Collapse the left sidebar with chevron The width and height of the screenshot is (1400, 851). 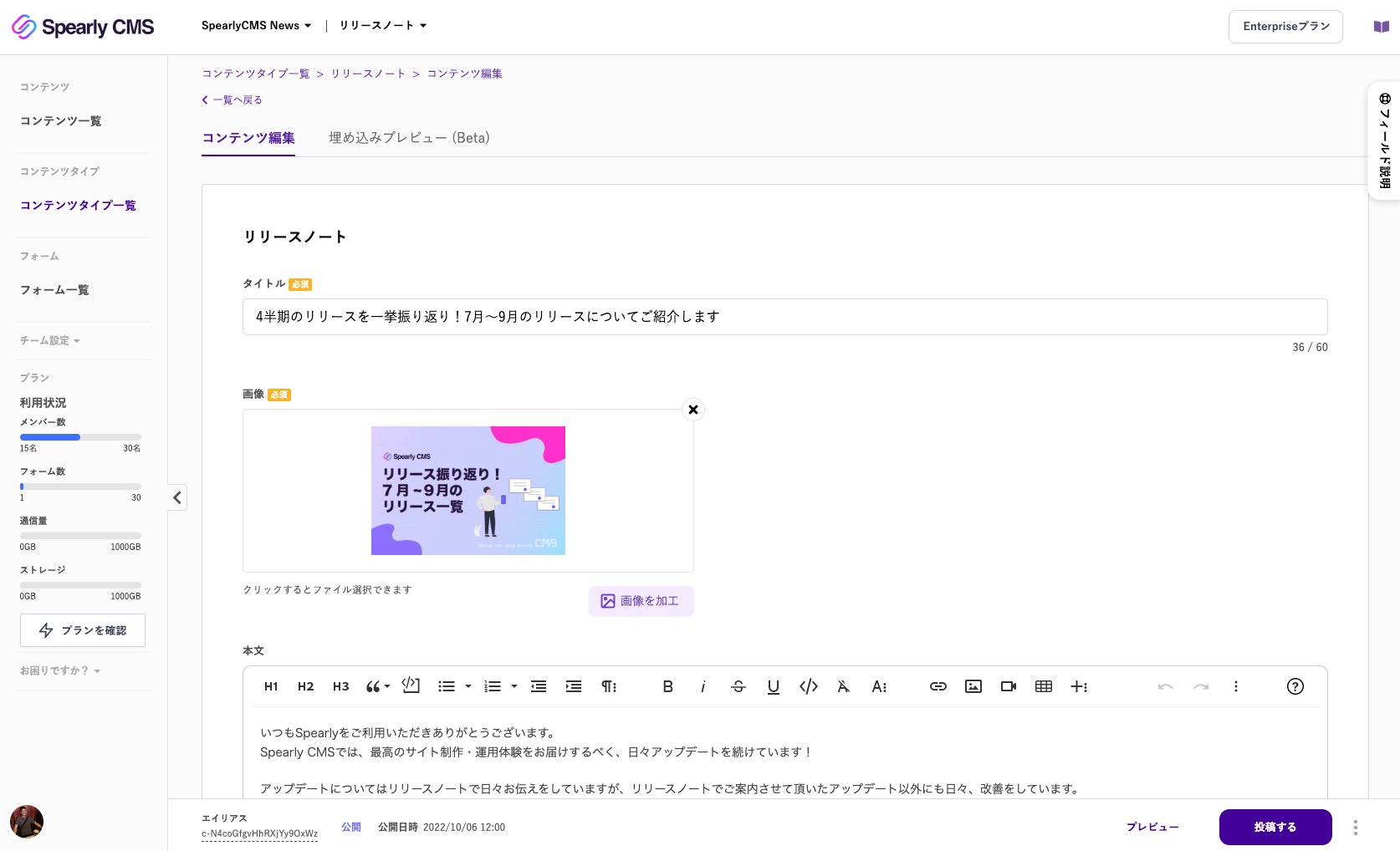177,497
